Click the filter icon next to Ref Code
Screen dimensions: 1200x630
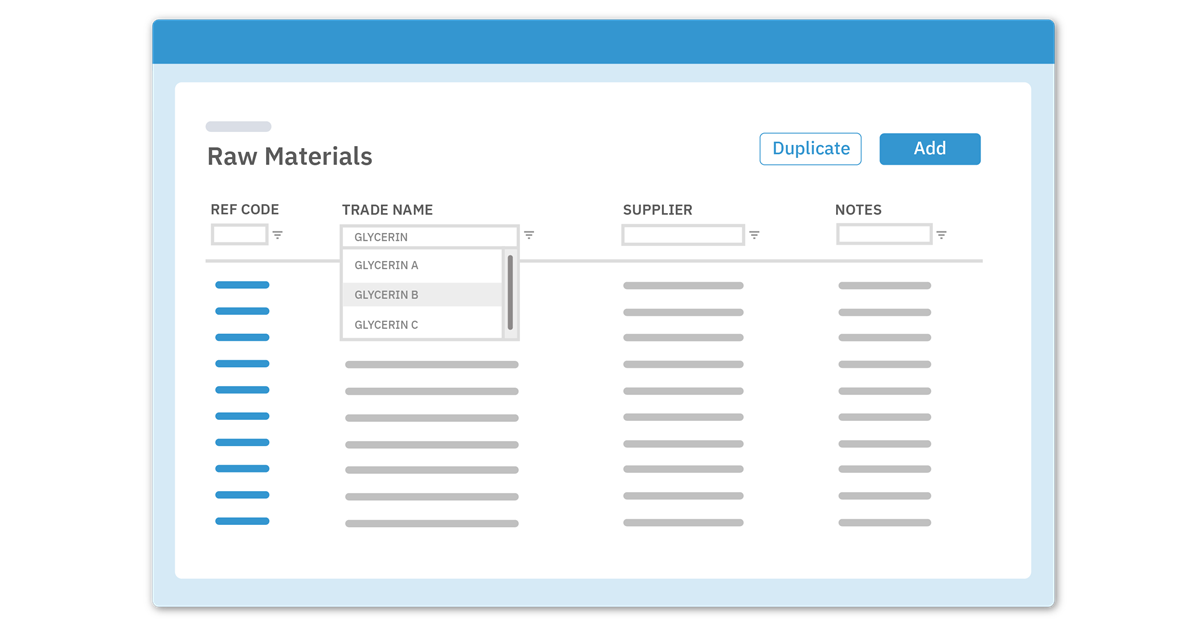[278, 235]
